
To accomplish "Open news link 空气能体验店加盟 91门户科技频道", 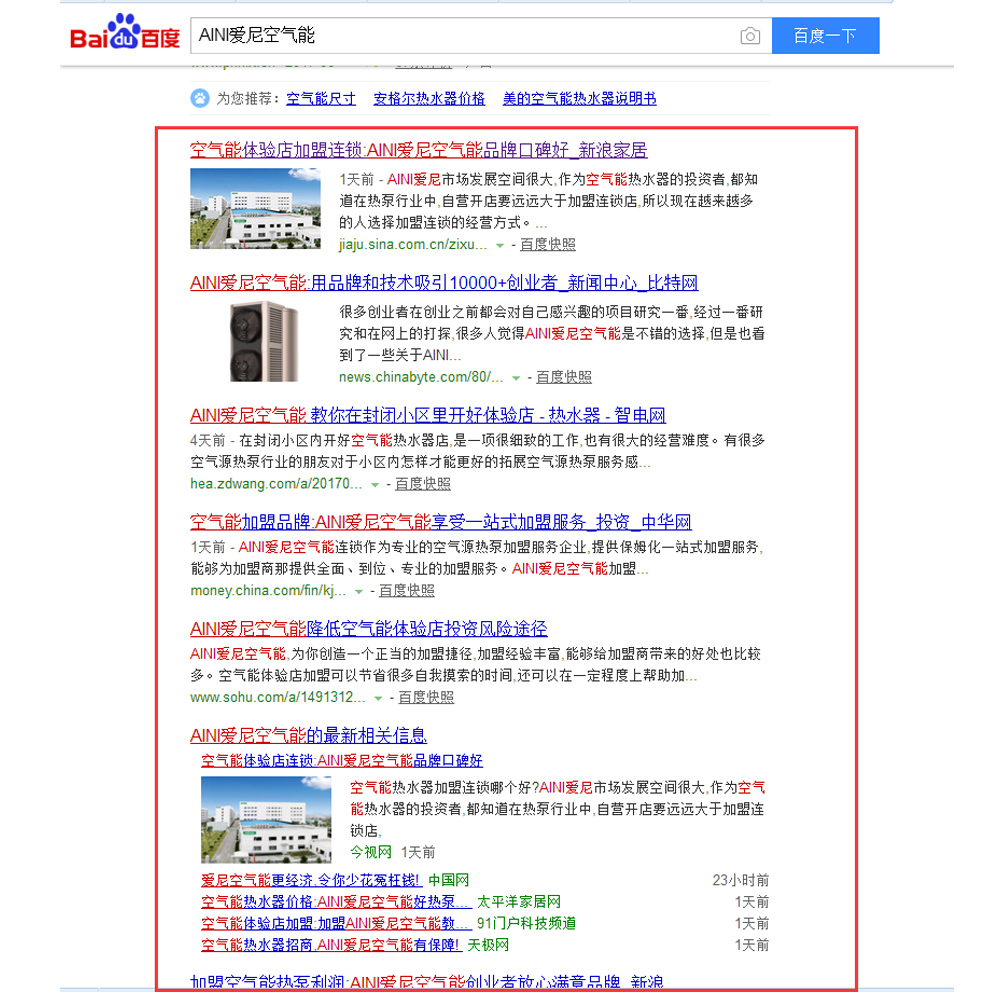I will point(336,924).
